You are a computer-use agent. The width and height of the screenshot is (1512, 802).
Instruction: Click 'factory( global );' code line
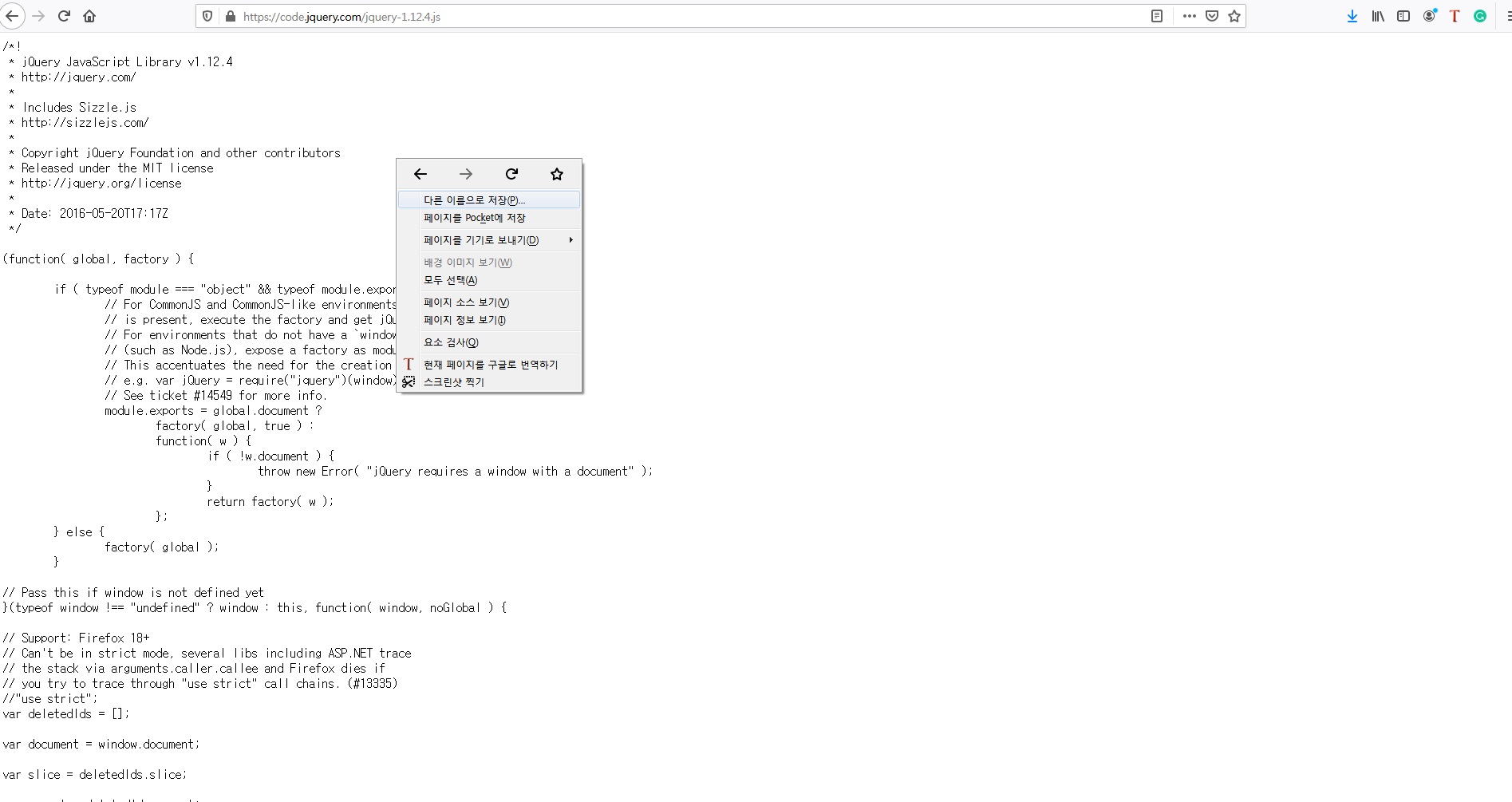161,547
